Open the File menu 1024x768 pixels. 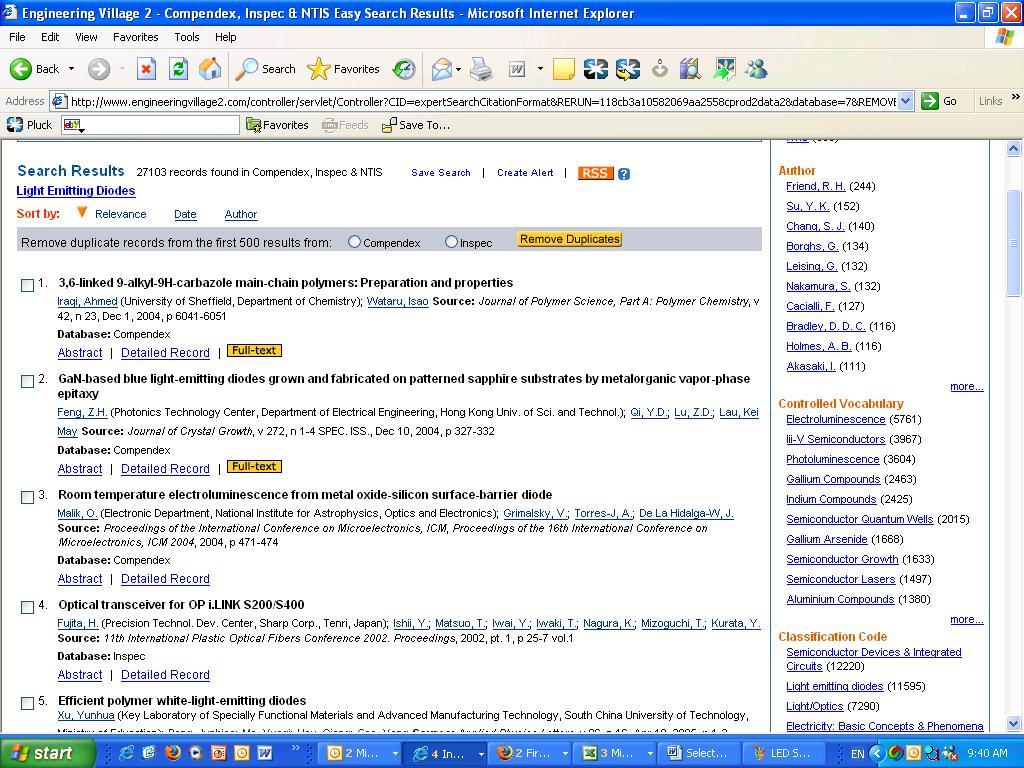click(x=17, y=37)
